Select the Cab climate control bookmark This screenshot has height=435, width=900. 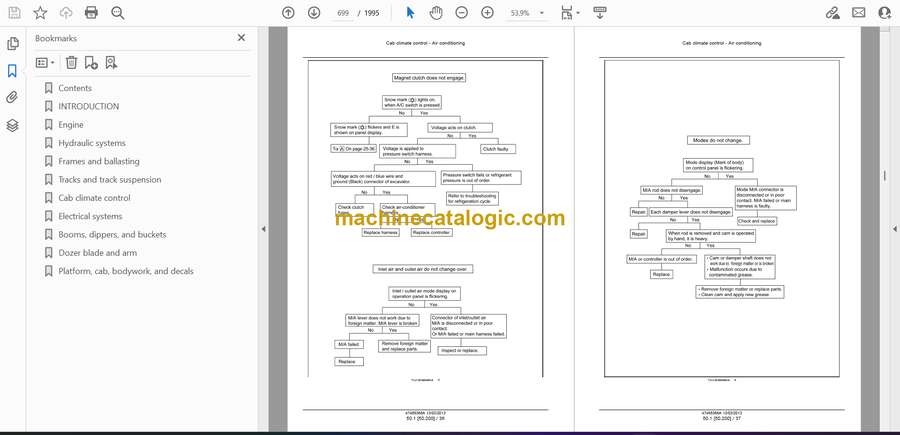coord(94,198)
